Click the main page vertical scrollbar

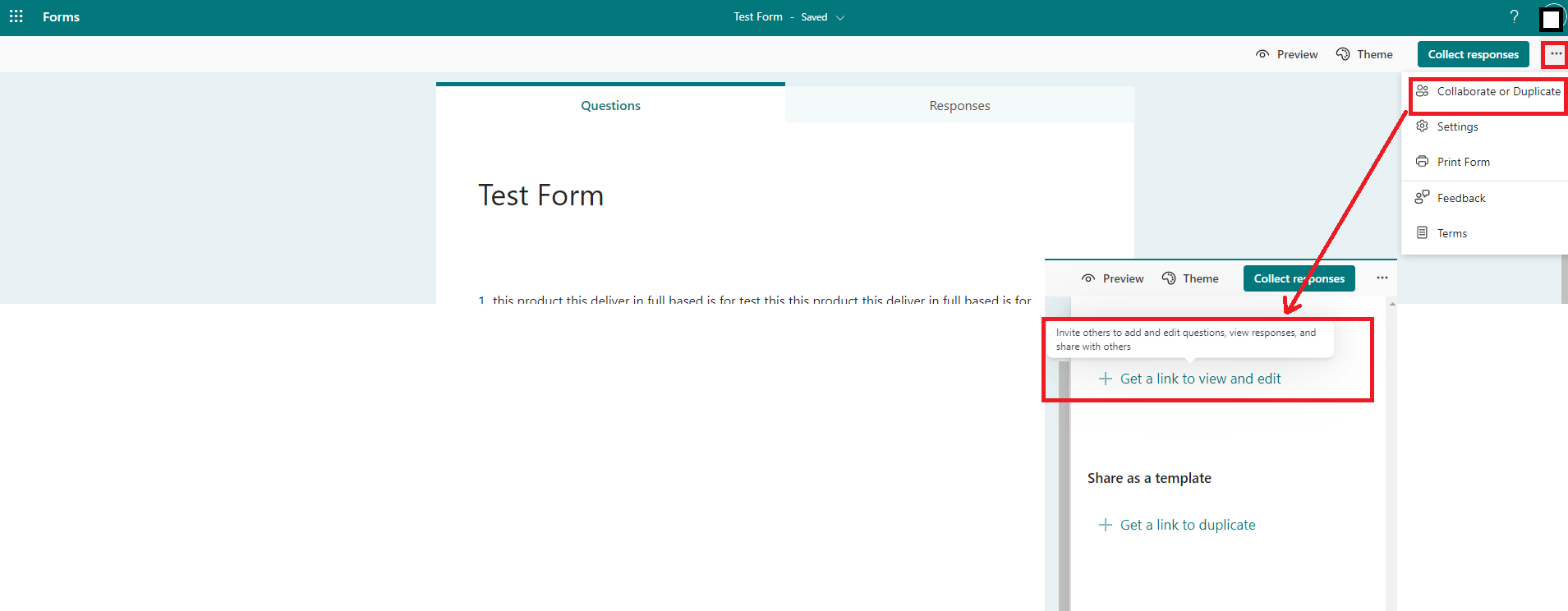coord(1564,279)
